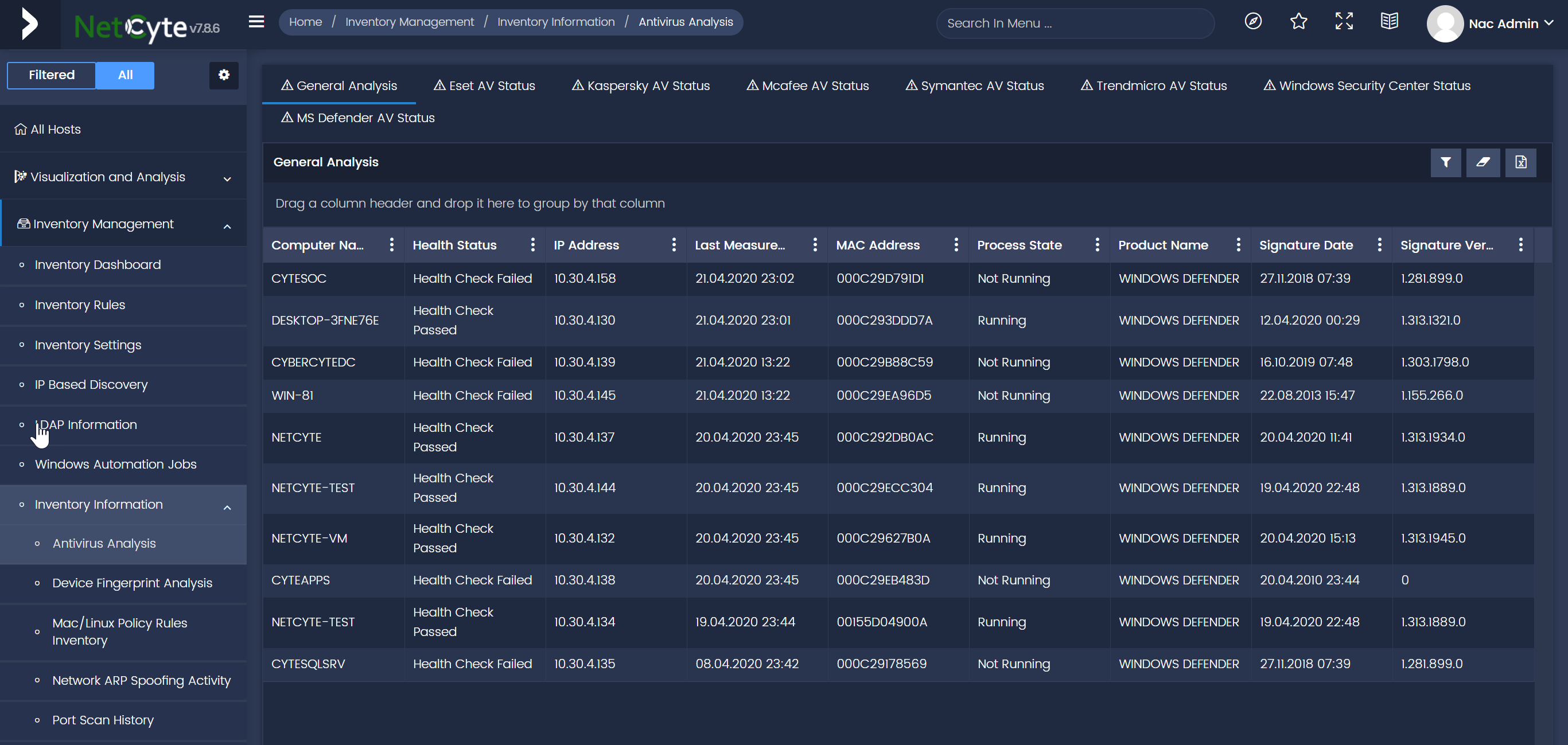Select CYTESQLSRV row name
Screen dimensions: 1568x745
pyautogui.click(x=308, y=664)
